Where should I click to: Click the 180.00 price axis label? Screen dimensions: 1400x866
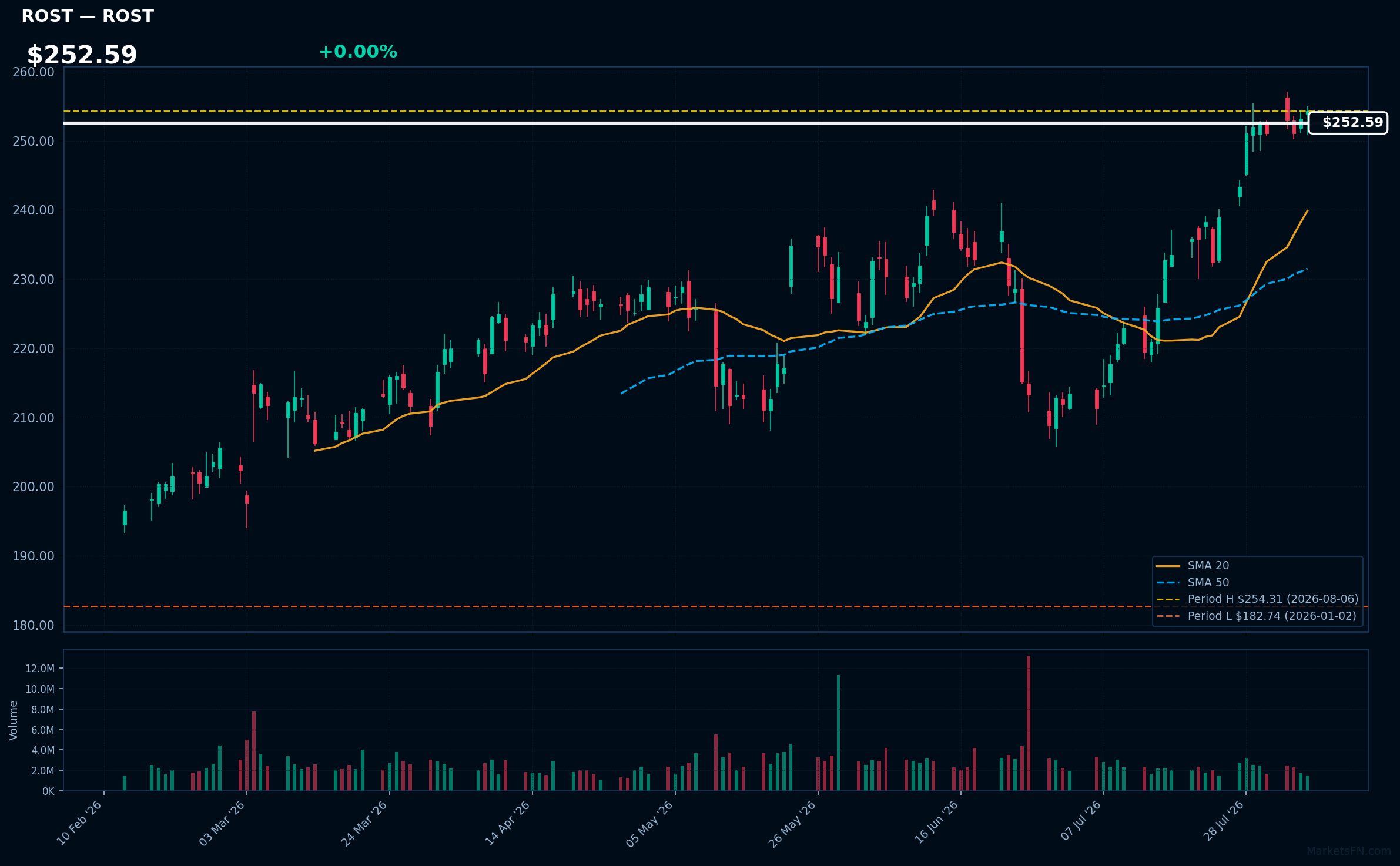click(34, 626)
